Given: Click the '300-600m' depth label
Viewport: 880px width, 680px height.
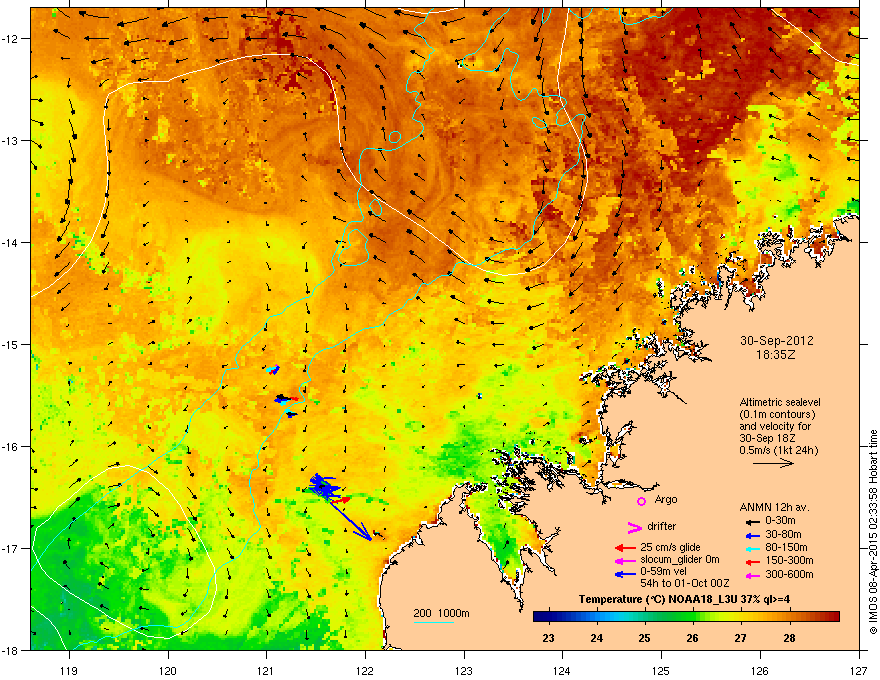Looking at the screenshot, I should pyautogui.click(x=789, y=575).
